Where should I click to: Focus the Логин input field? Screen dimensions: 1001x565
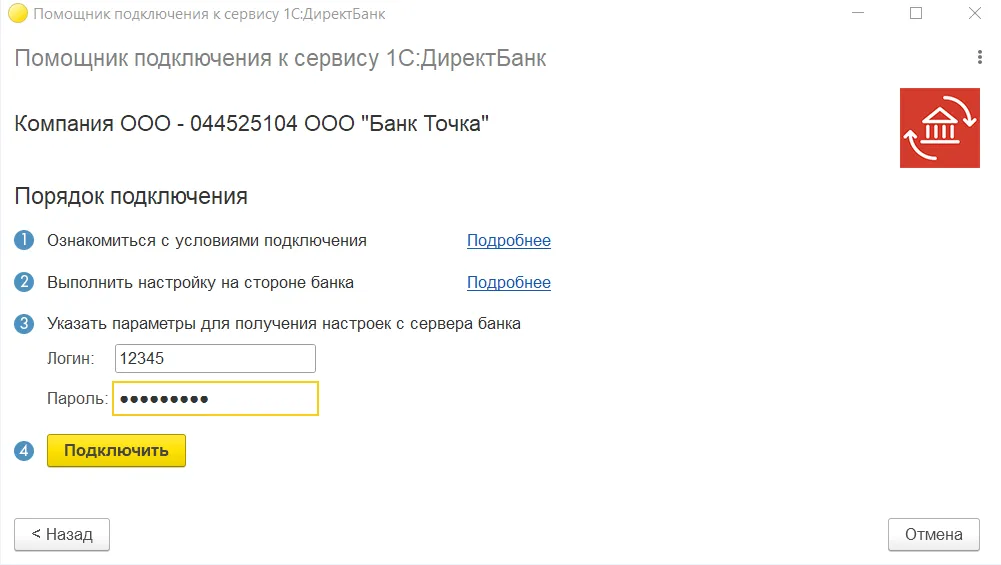(x=215, y=358)
